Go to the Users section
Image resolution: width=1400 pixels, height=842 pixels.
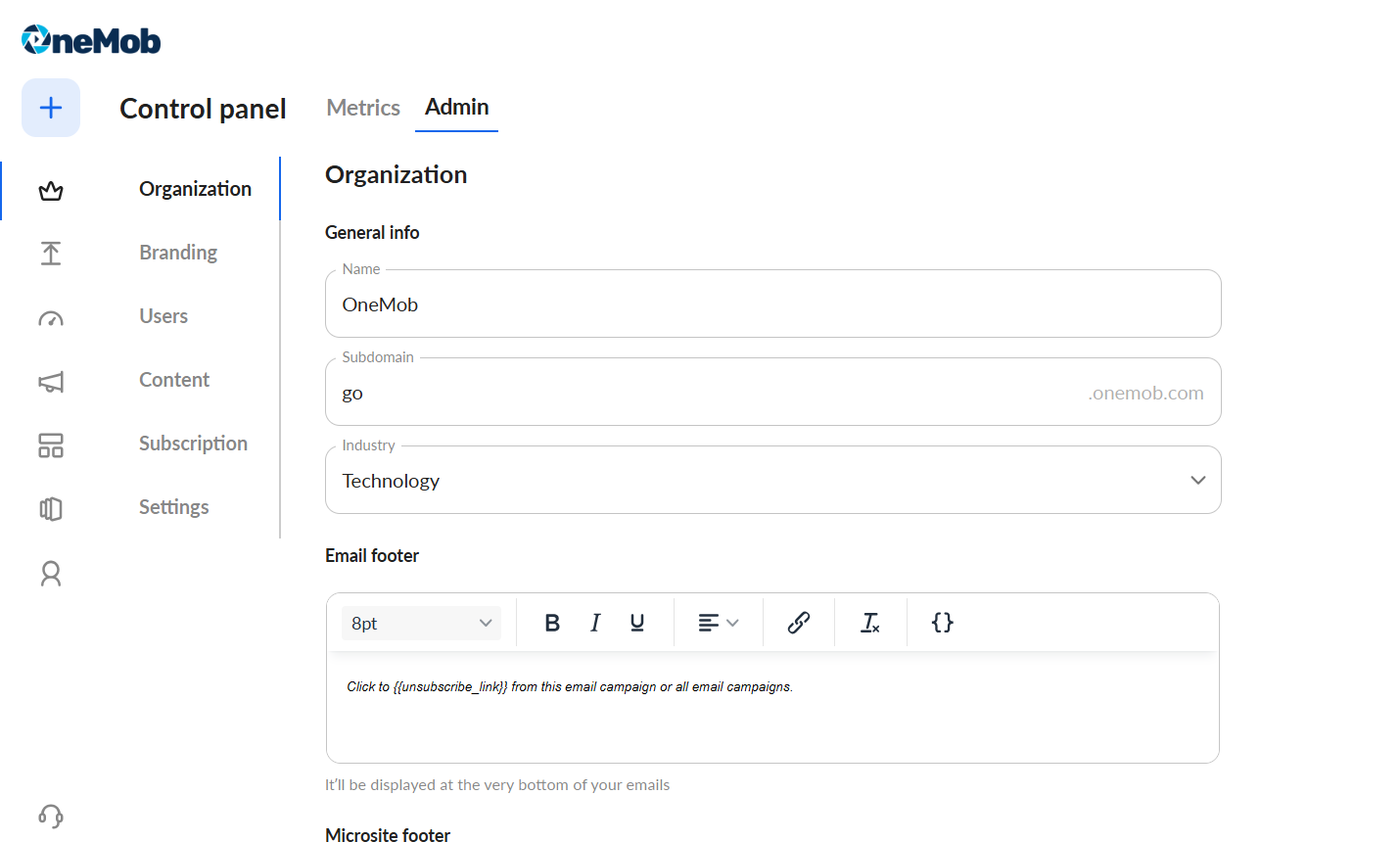click(x=163, y=316)
